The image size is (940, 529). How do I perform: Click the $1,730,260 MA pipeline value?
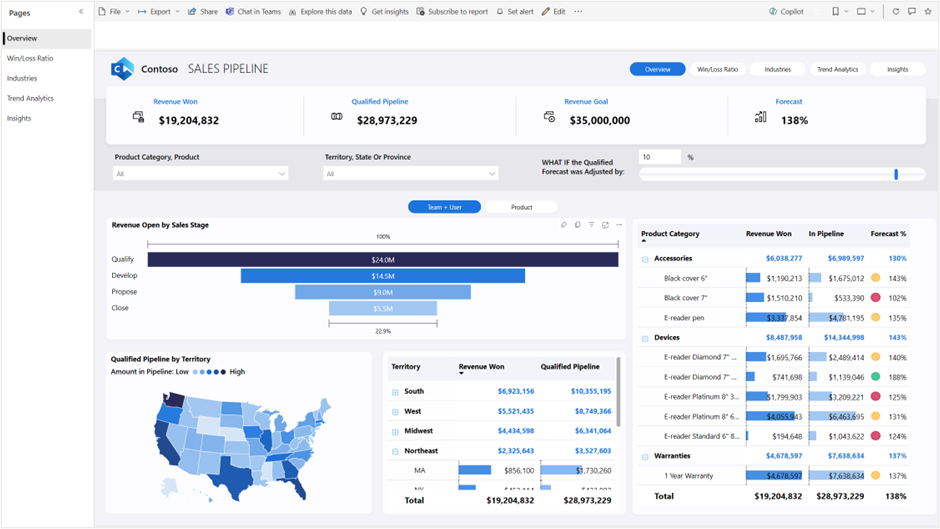click(x=593, y=471)
